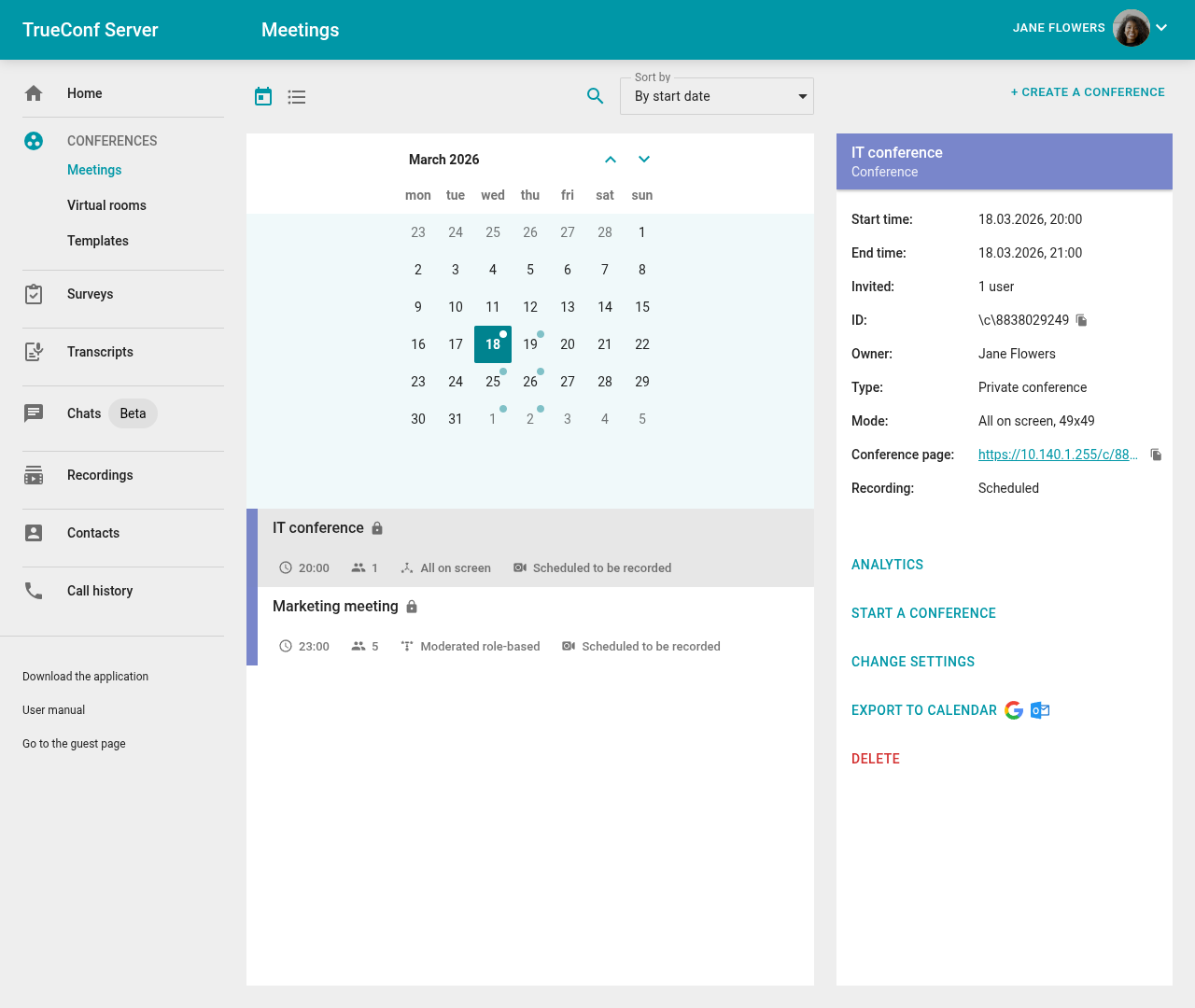Open Templates page
Screen dimensions: 1195x1008
98,241
